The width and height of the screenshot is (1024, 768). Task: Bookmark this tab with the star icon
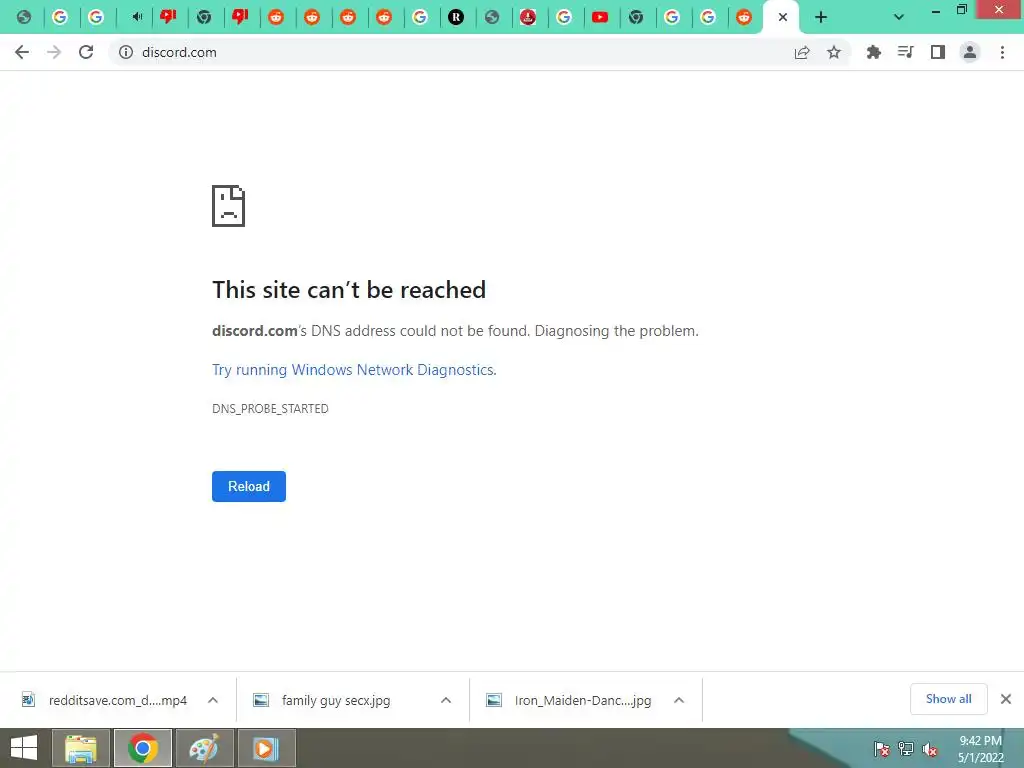(834, 52)
